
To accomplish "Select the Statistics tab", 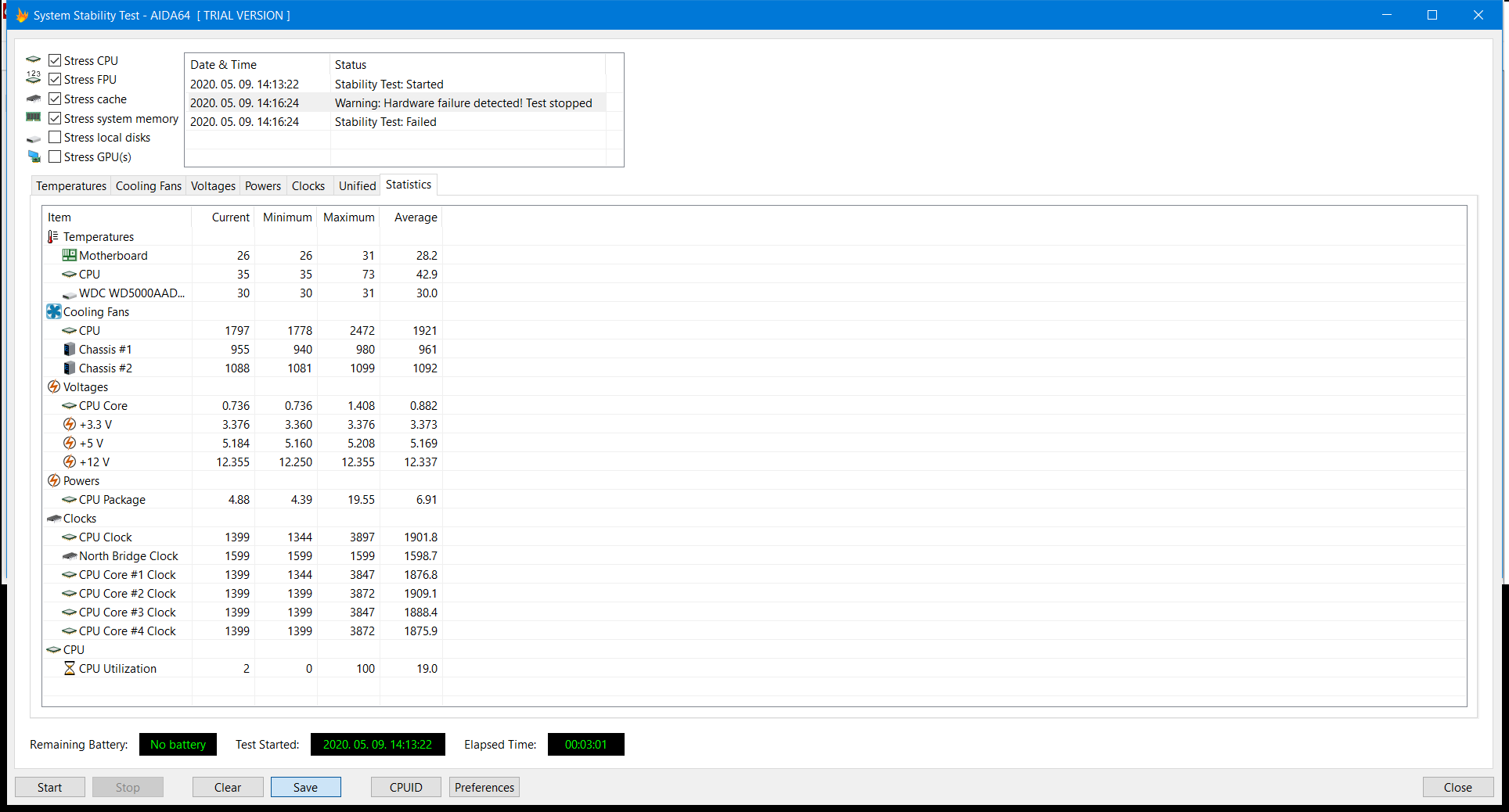I will (409, 185).
